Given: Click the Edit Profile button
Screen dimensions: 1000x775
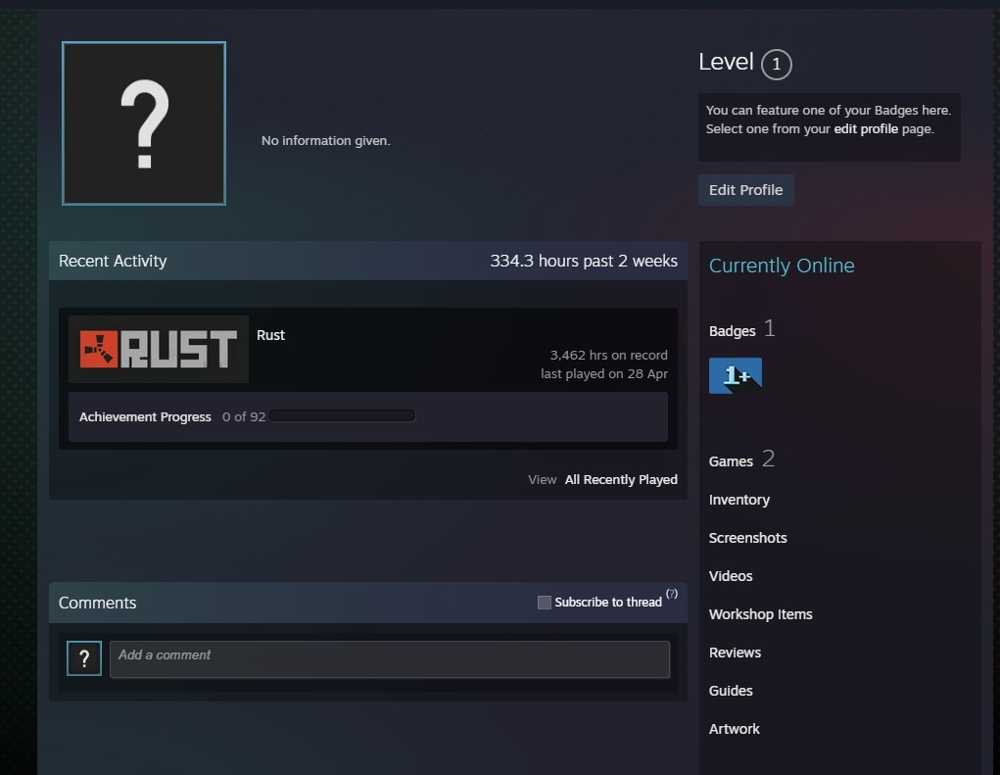Looking at the screenshot, I should (746, 190).
